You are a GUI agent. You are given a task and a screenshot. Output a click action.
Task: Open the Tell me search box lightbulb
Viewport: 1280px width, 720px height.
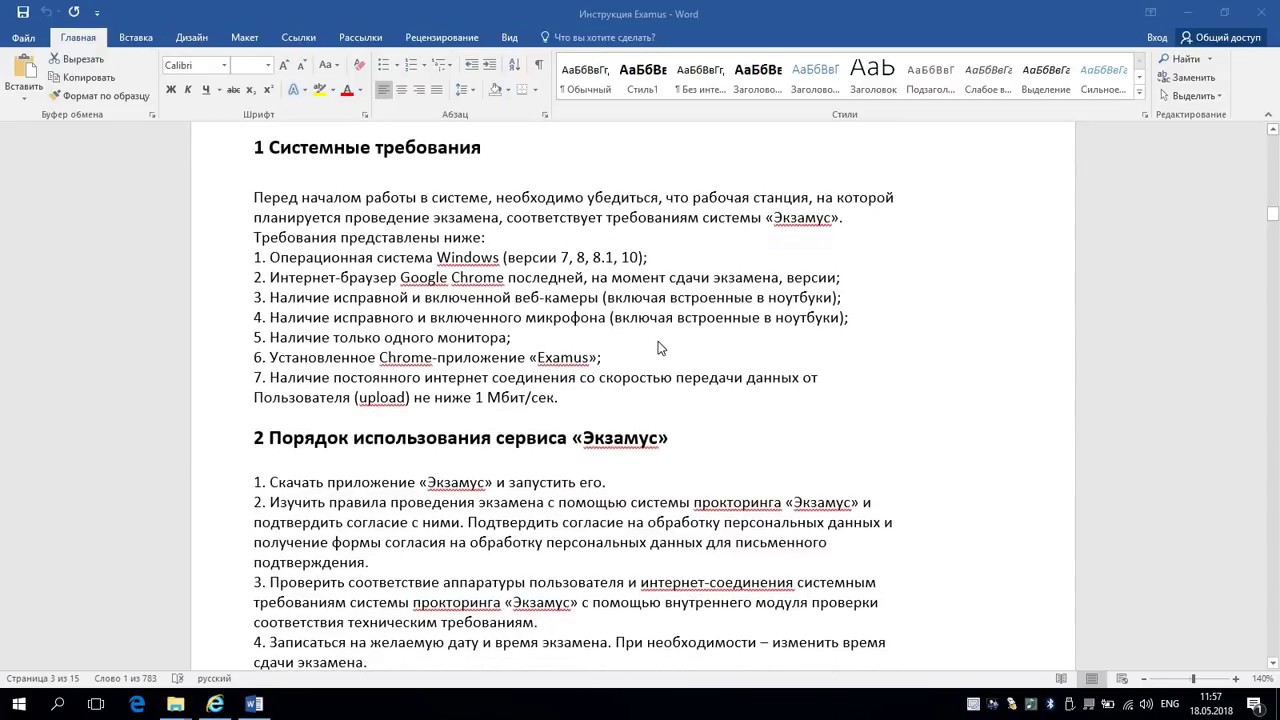(545, 37)
